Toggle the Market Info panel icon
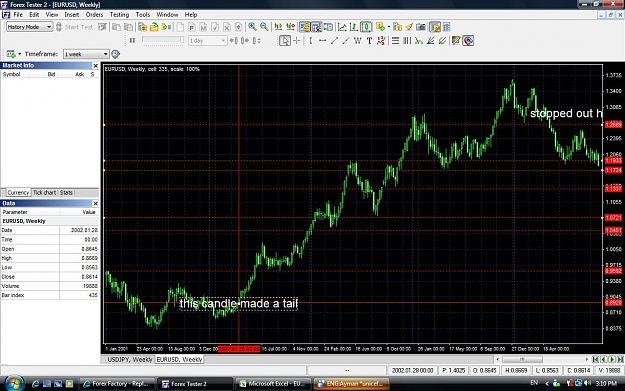 coord(305,27)
